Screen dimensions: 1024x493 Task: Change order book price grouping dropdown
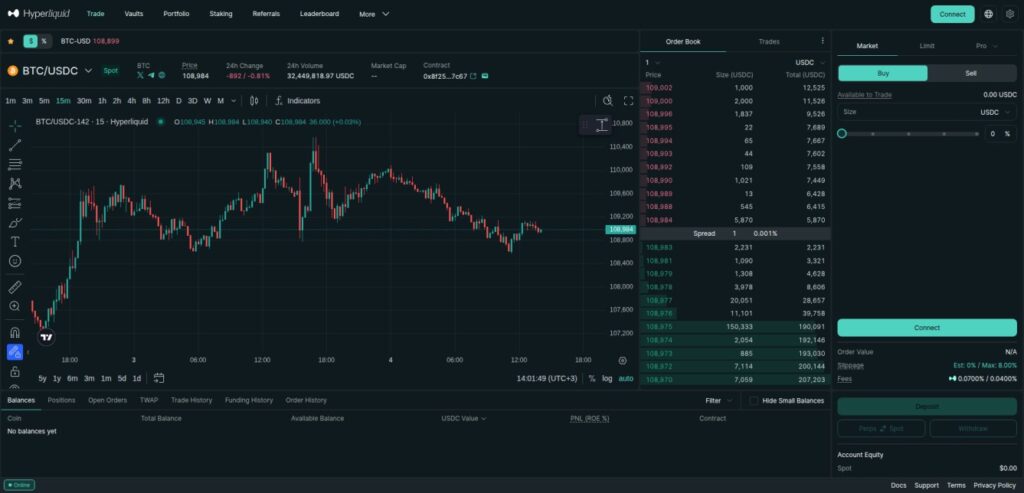click(651, 63)
